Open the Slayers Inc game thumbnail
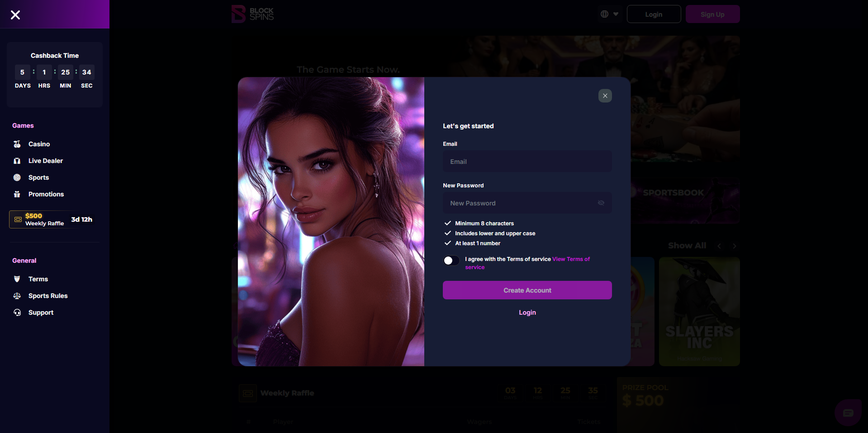868x433 pixels. (699, 311)
